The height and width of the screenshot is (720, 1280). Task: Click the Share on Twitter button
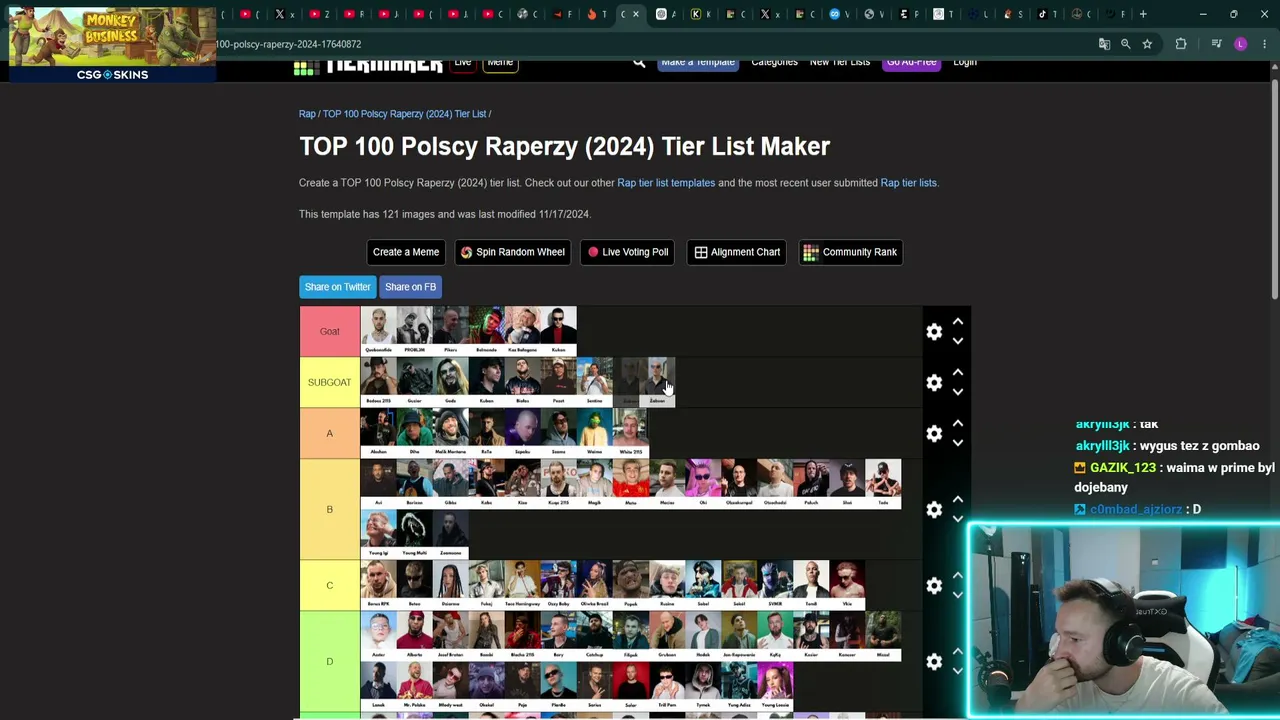click(338, 287)
